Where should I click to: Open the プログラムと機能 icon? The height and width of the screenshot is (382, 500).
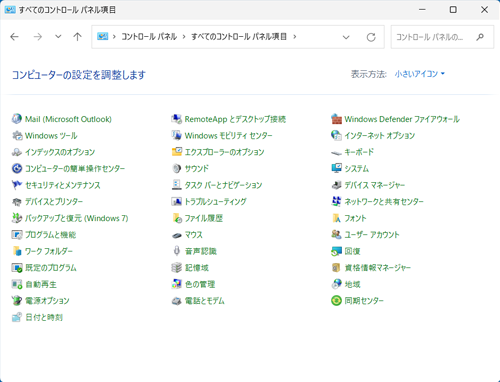pyautogui.click(x=17, y=235)
